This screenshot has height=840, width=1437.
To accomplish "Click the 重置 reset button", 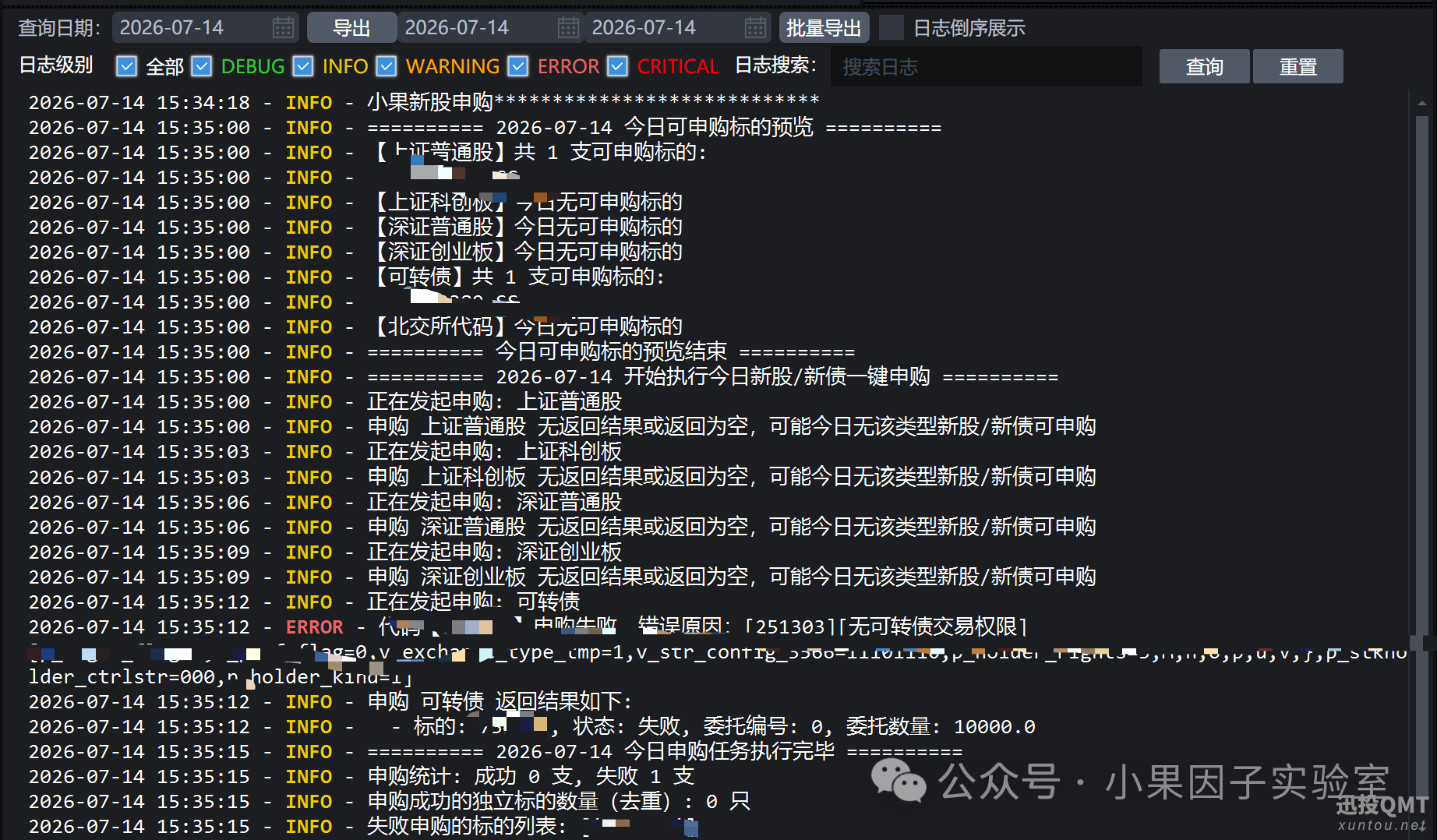I will coord(1298,66).
